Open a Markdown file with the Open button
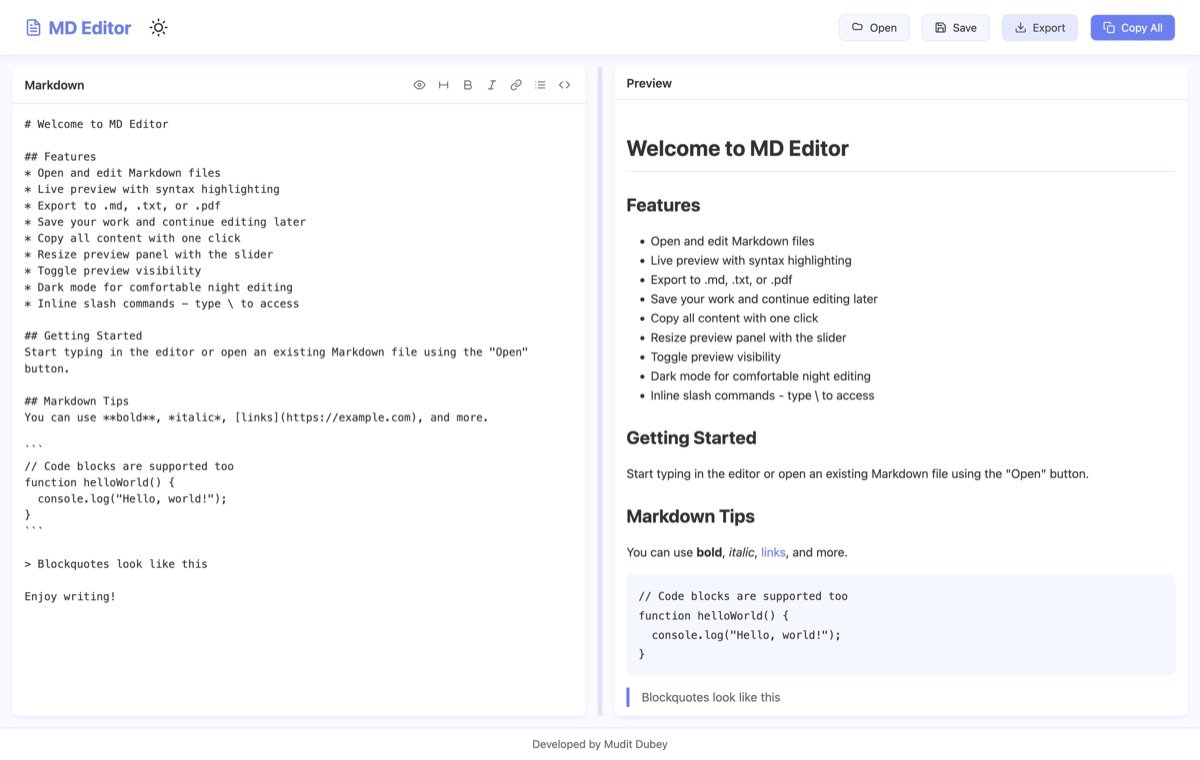This screenshot has height=760, width=1200. (x=874, y=28)
